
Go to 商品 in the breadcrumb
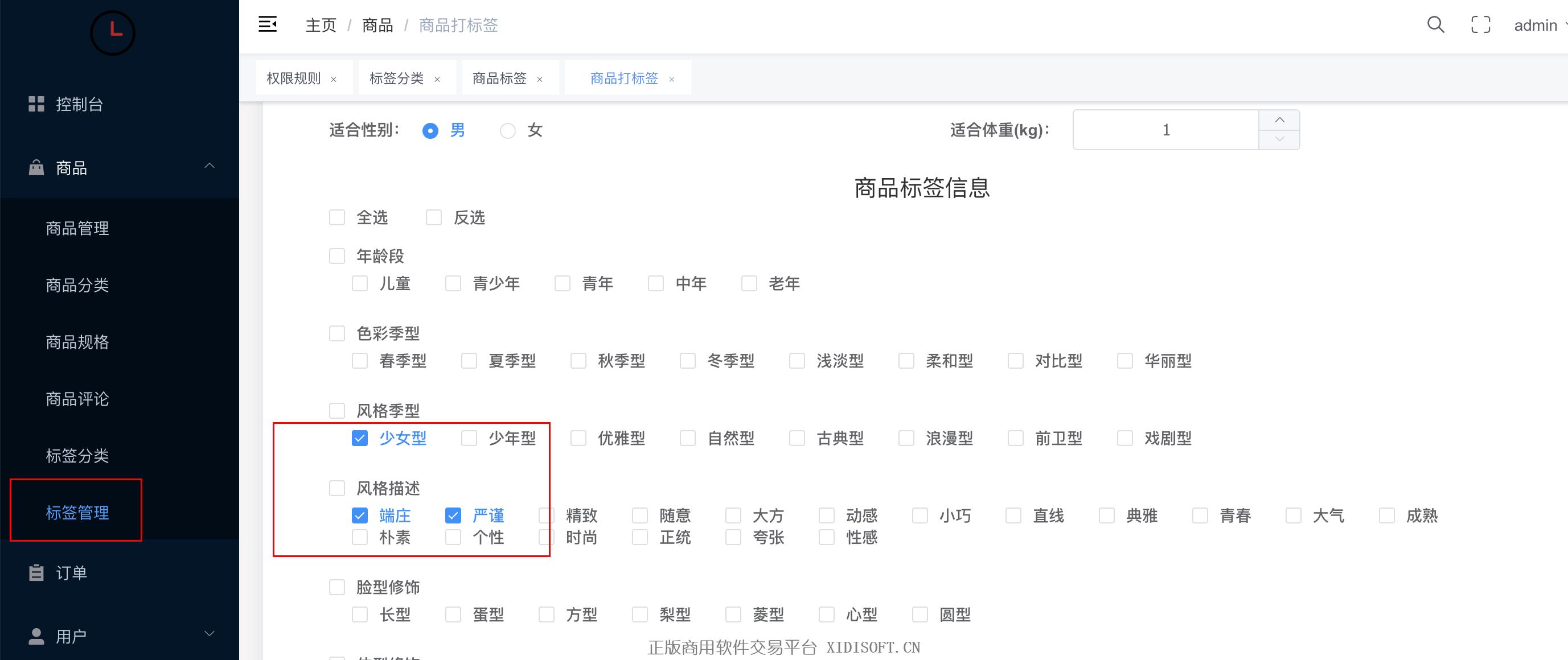[x=377, y=25]
